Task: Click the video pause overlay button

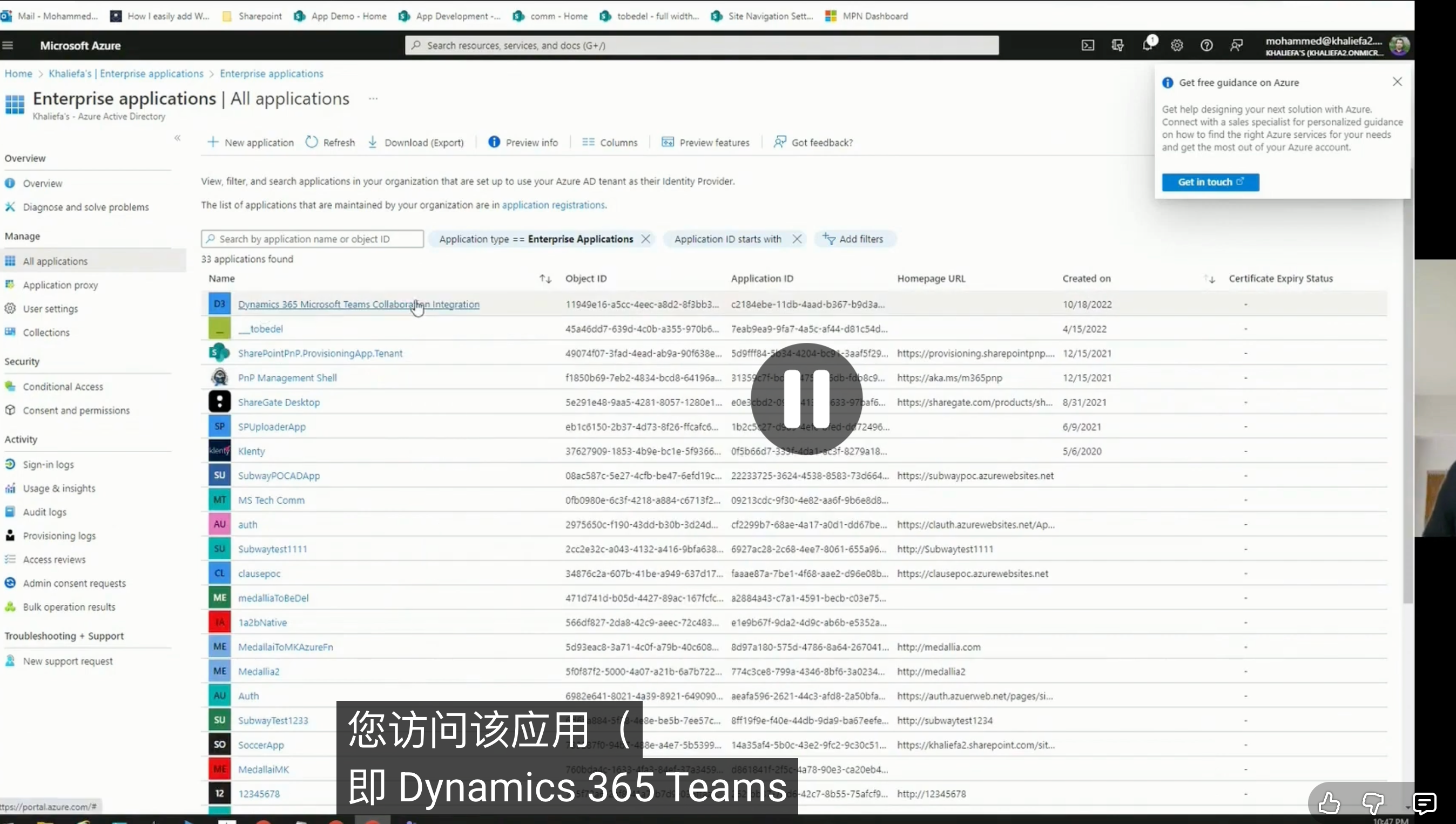Action: coord(806,399)
